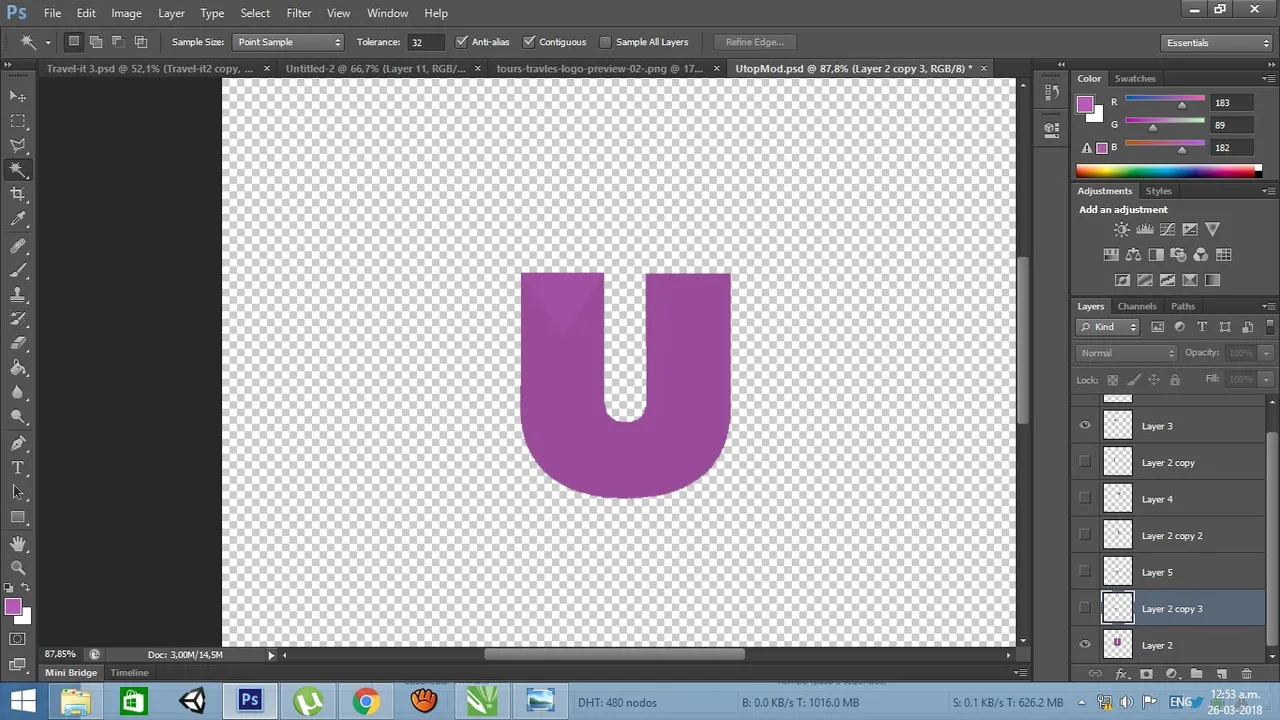This screenshot has height=720, width=1280.
Task: Select the Magic Wand tool in toolbox
Action: coord(18,170)
